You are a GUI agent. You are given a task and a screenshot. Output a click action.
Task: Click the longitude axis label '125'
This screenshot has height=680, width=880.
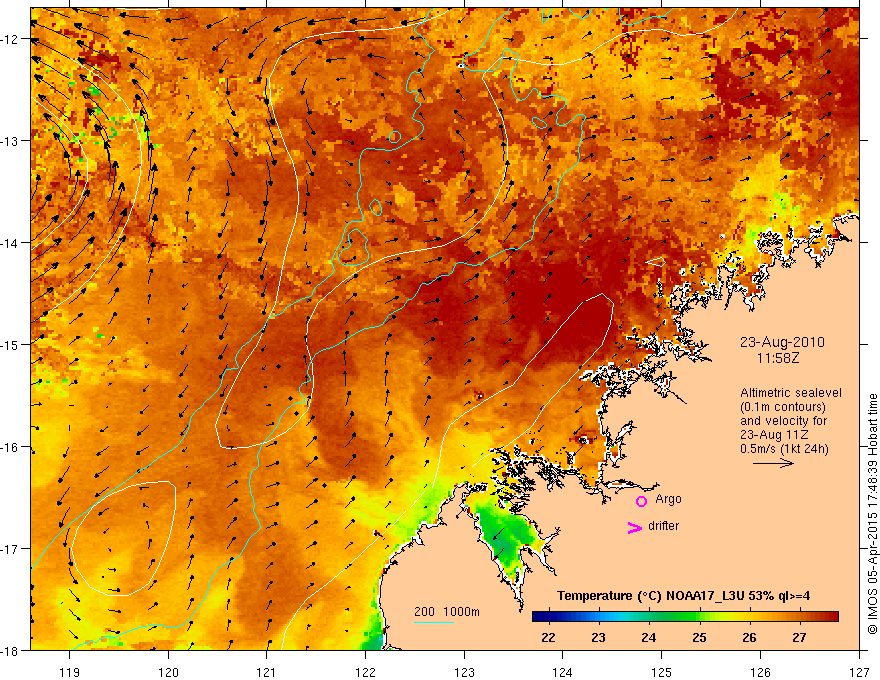click(662, 672)
